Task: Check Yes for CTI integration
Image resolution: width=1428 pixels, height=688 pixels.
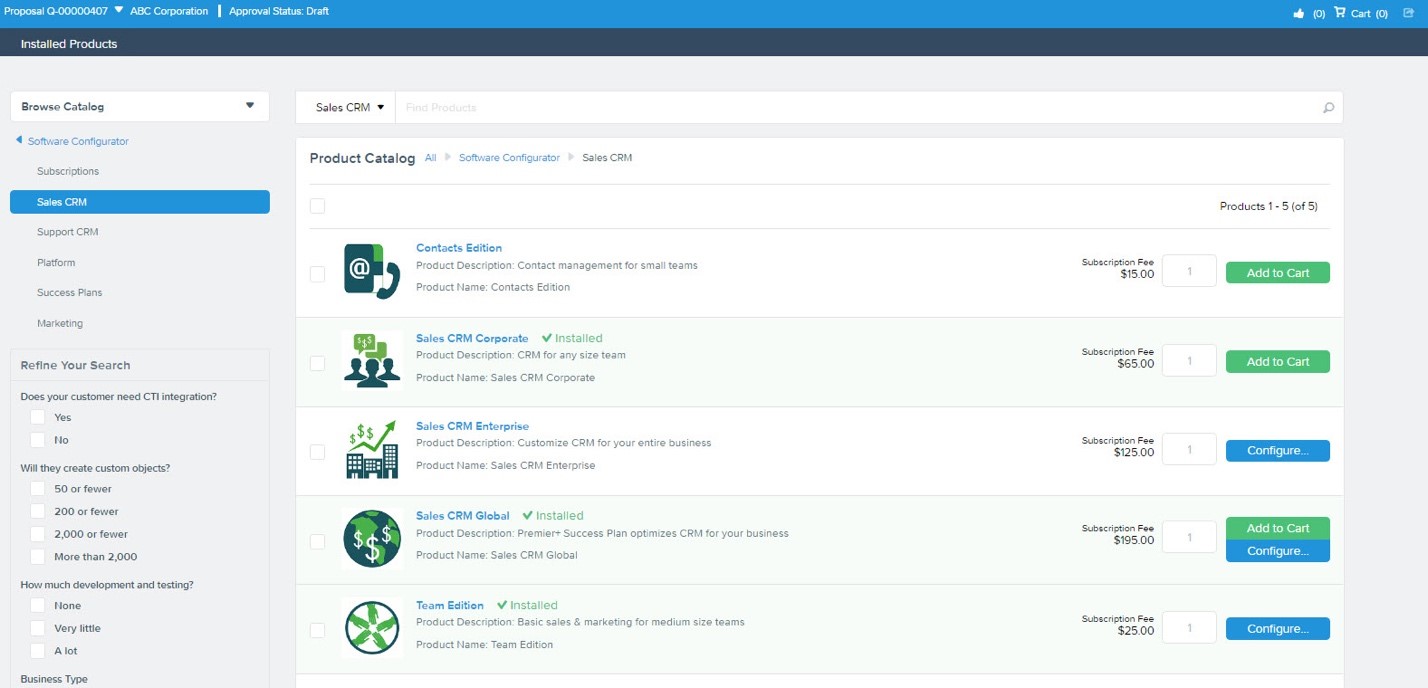Action: coord(37,417)
